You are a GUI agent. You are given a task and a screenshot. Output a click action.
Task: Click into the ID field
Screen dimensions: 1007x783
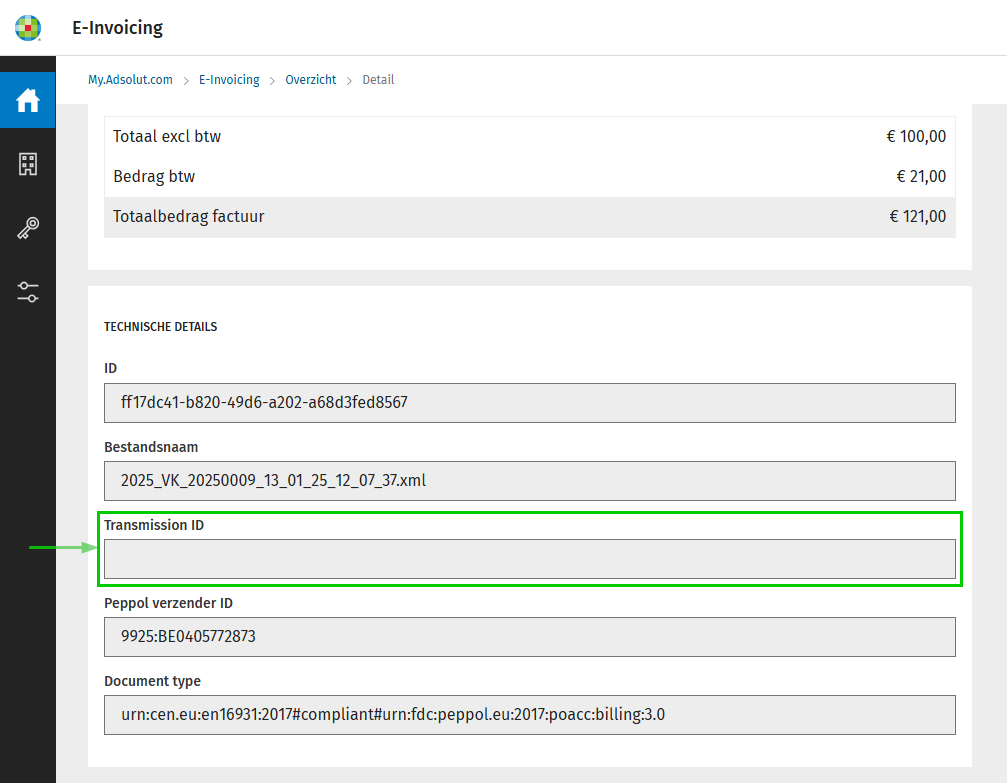pyautogui.click(x=529, y=403)
